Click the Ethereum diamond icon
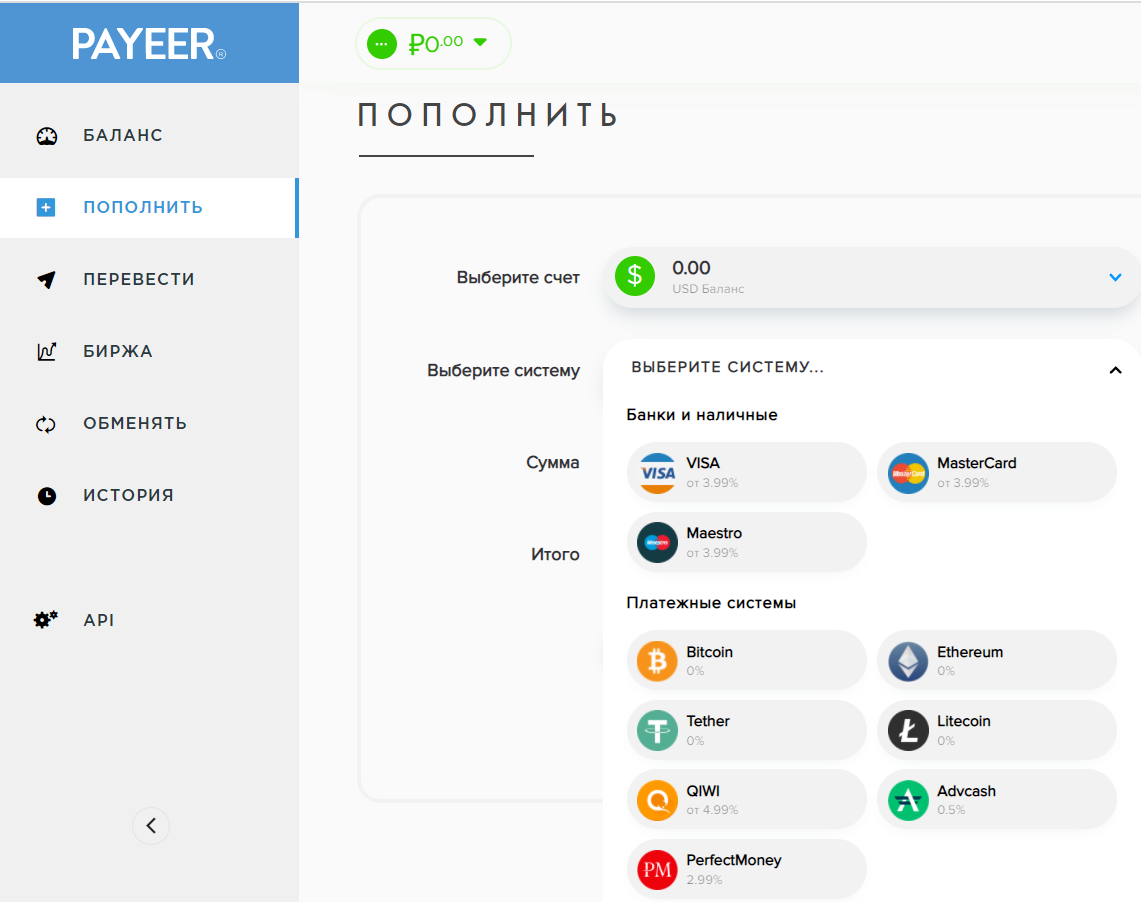Screen dimensions: 1141x902 coord(908,661)
